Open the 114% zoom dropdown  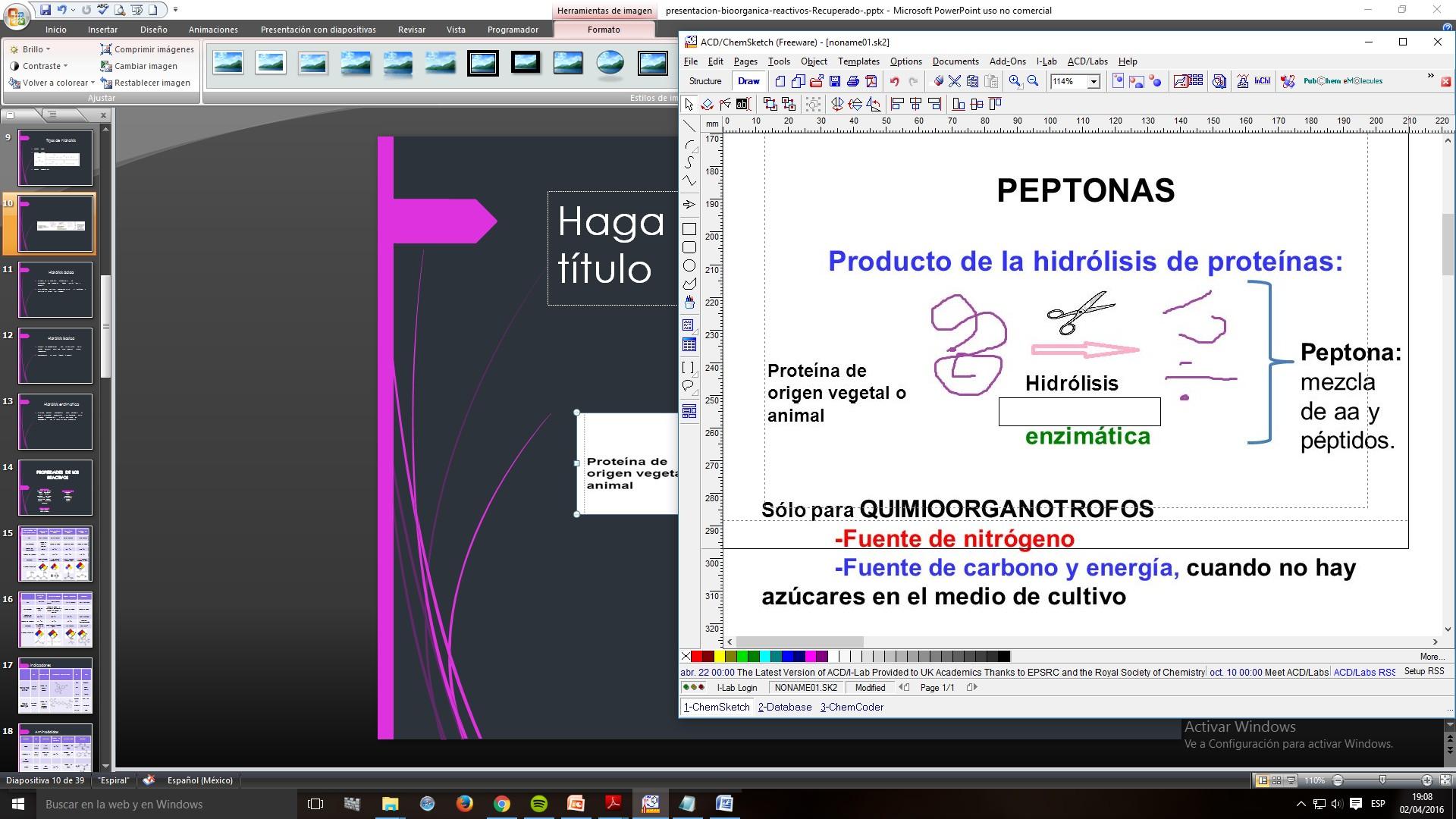click(1094, 81)
